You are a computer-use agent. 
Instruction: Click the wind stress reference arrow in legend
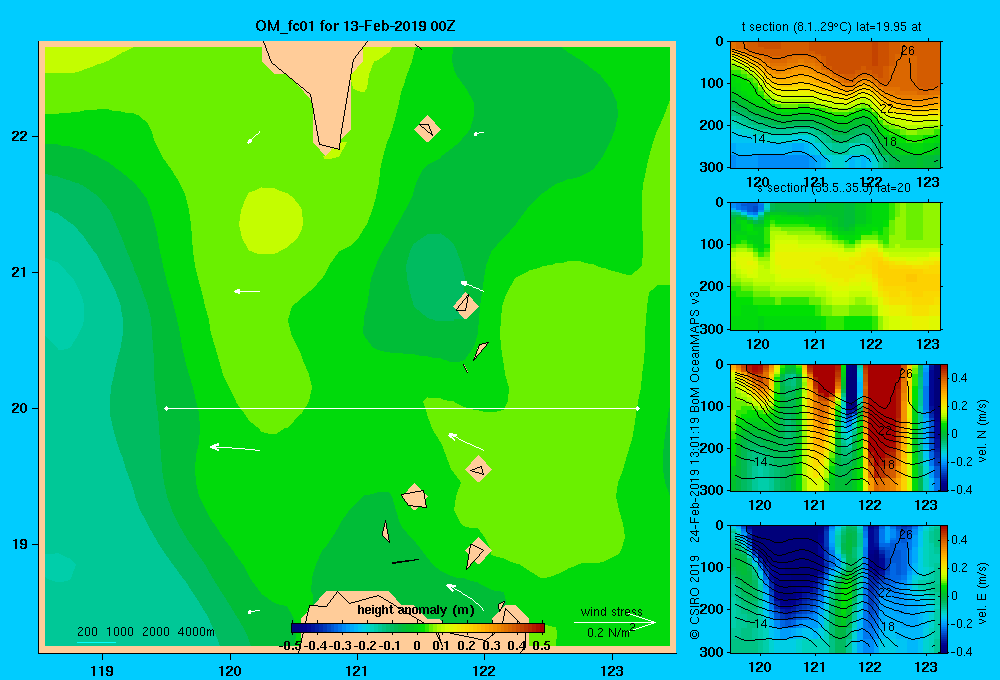[x=615, y=623]
